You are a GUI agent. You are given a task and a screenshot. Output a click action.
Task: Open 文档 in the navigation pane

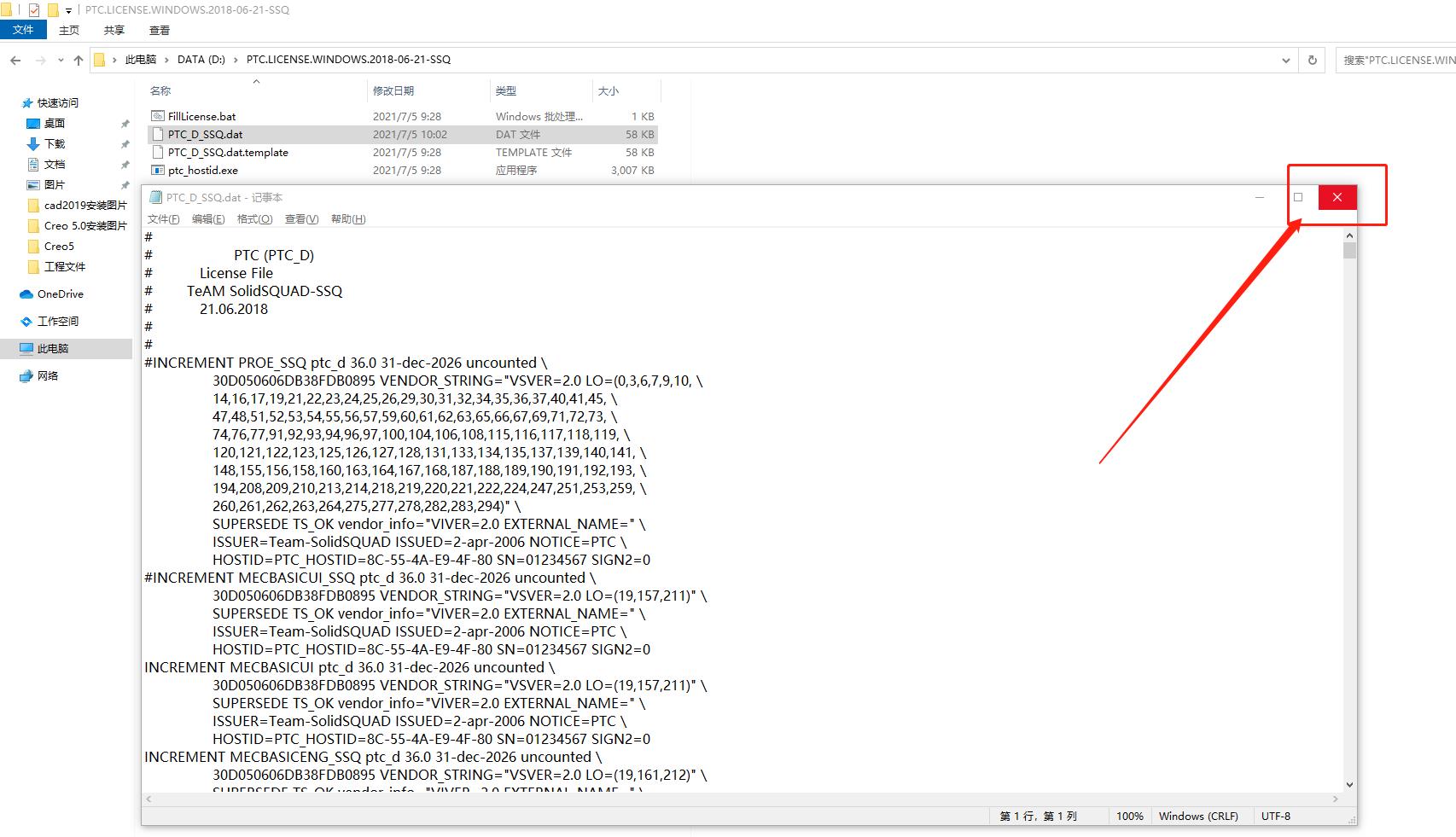[55, 165]
